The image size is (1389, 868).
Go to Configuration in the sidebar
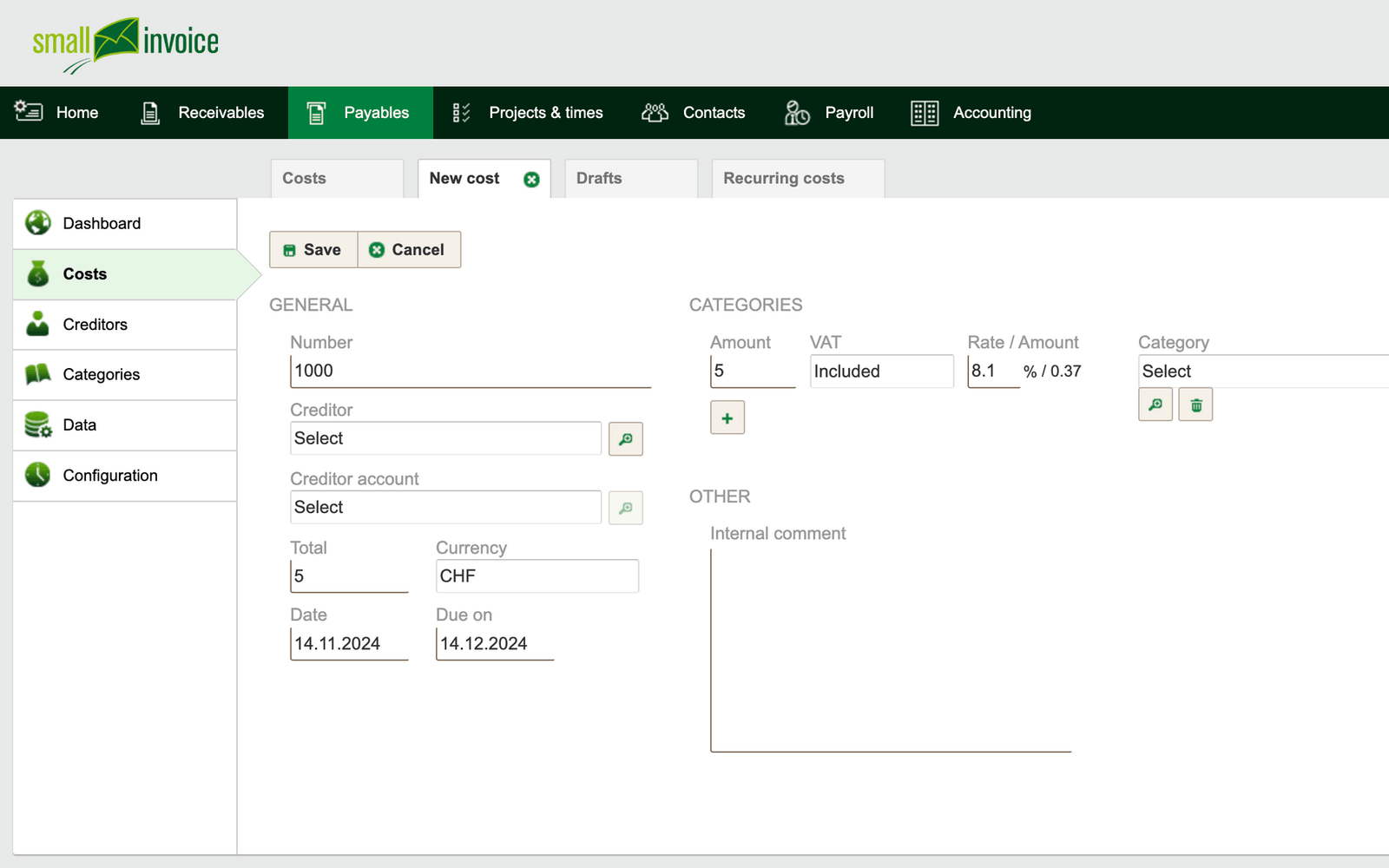110,476
